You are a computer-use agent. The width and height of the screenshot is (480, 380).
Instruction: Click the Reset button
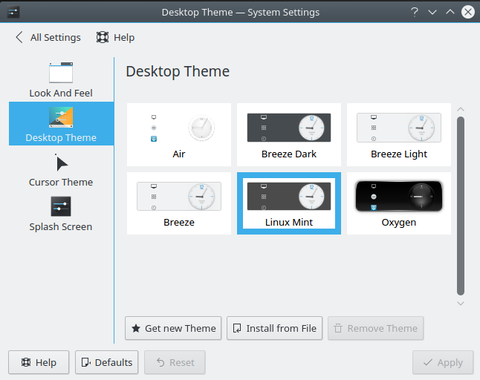click(x=175, y=362)
